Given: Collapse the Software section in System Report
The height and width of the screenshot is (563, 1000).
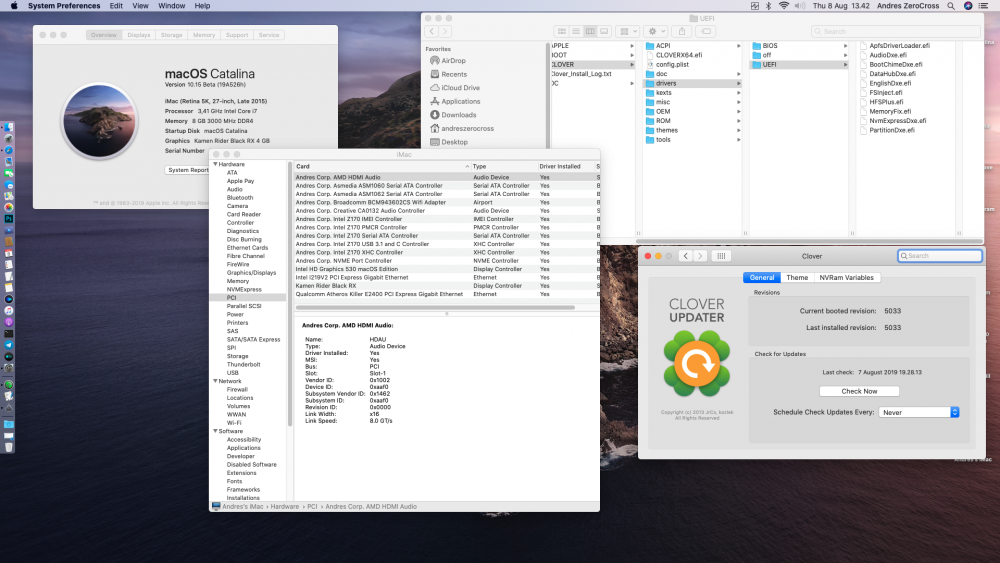Looking at the screenshot, I should 216,431.
